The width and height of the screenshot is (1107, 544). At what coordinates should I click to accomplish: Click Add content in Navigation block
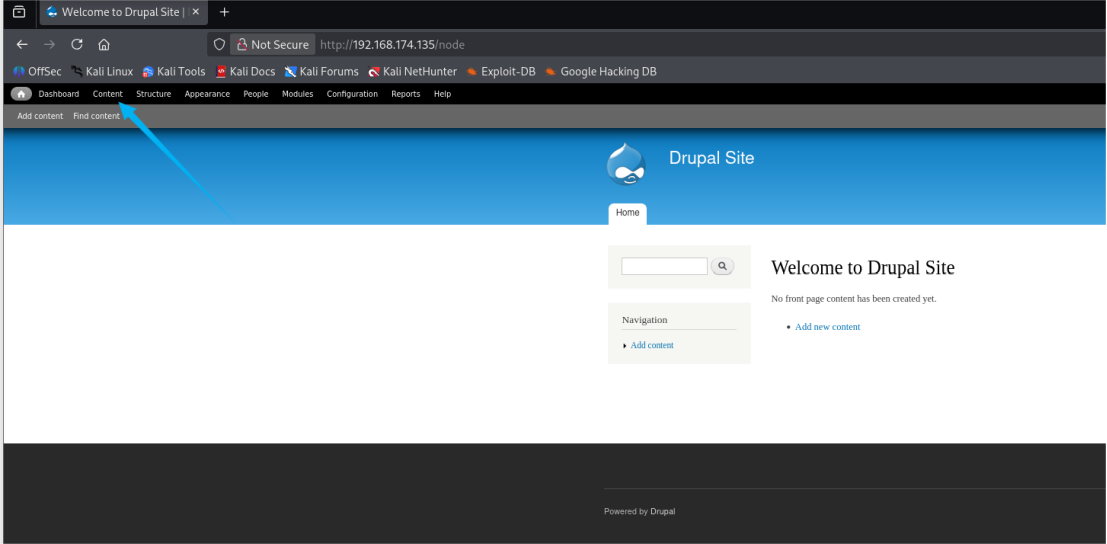[652, 345]
